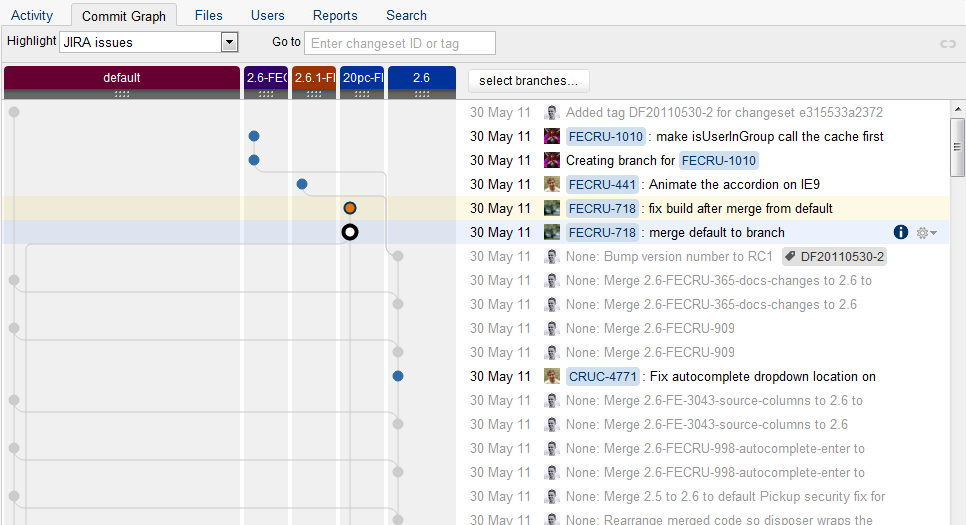Select the default branch column header
966x525 pixels.
pos(122,78)
